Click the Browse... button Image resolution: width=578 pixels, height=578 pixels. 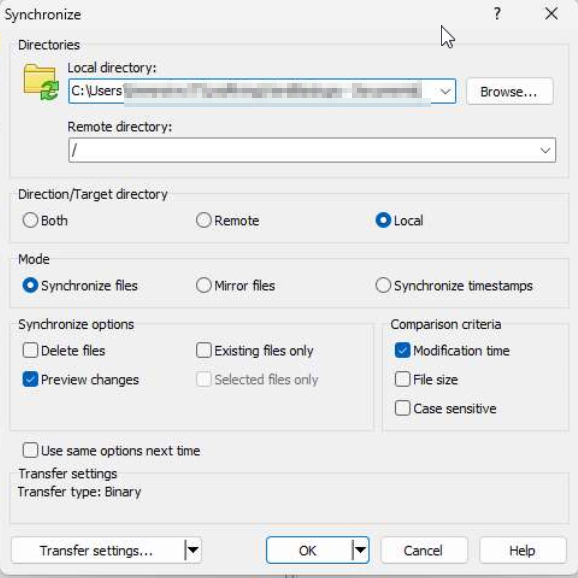point(509,91)
